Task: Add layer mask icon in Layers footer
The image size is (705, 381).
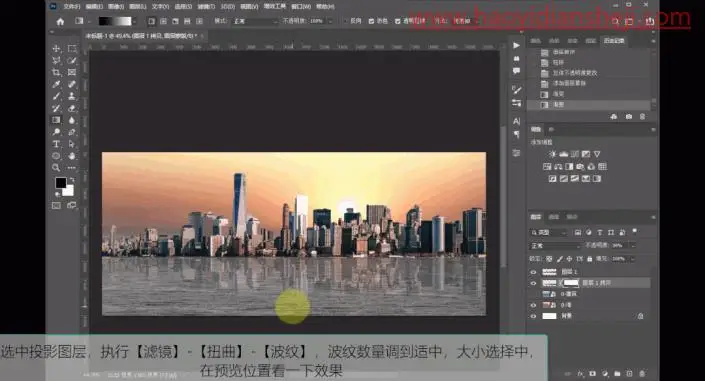Action: click(593, 373)
